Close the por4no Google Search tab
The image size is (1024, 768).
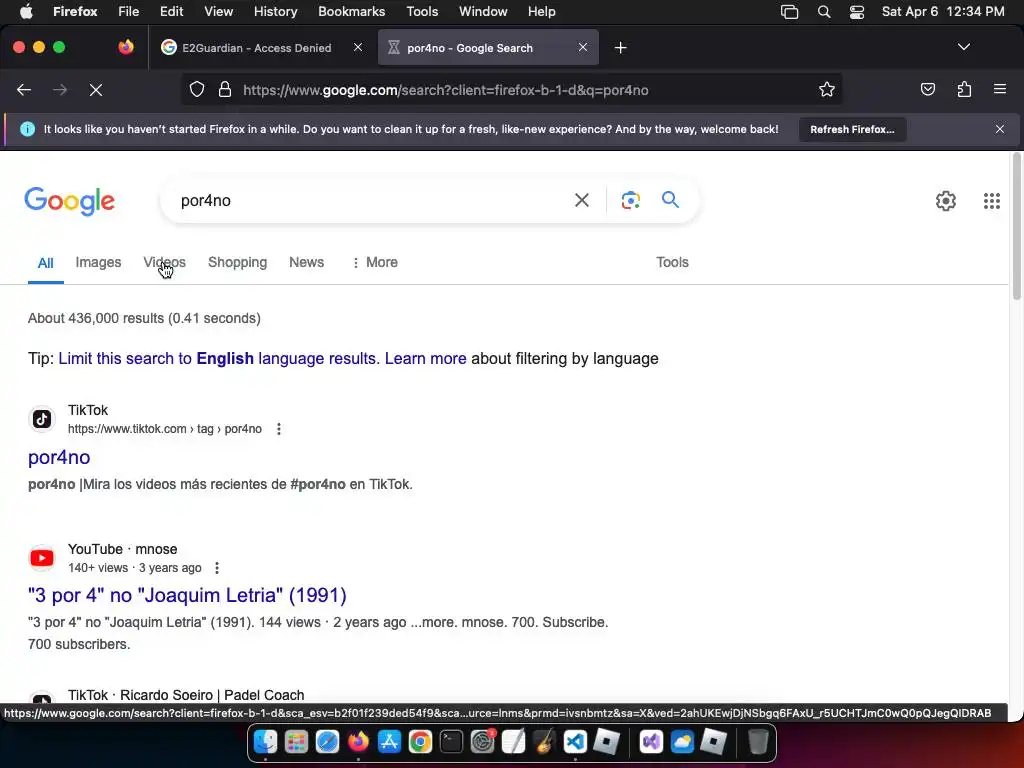[583, 47]
